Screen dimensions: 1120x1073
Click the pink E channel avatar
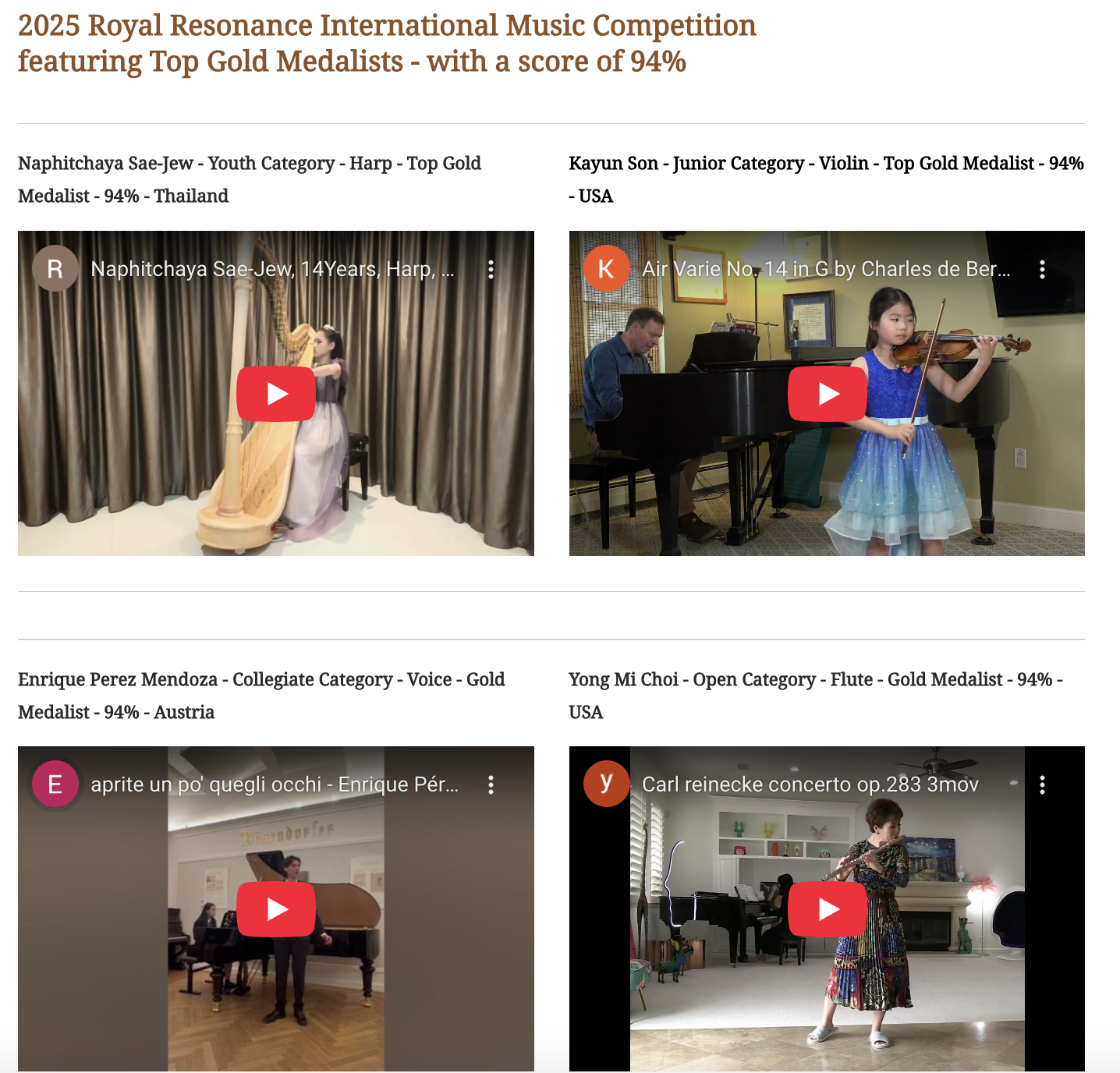pyautogui.click(x=55, y=784)
